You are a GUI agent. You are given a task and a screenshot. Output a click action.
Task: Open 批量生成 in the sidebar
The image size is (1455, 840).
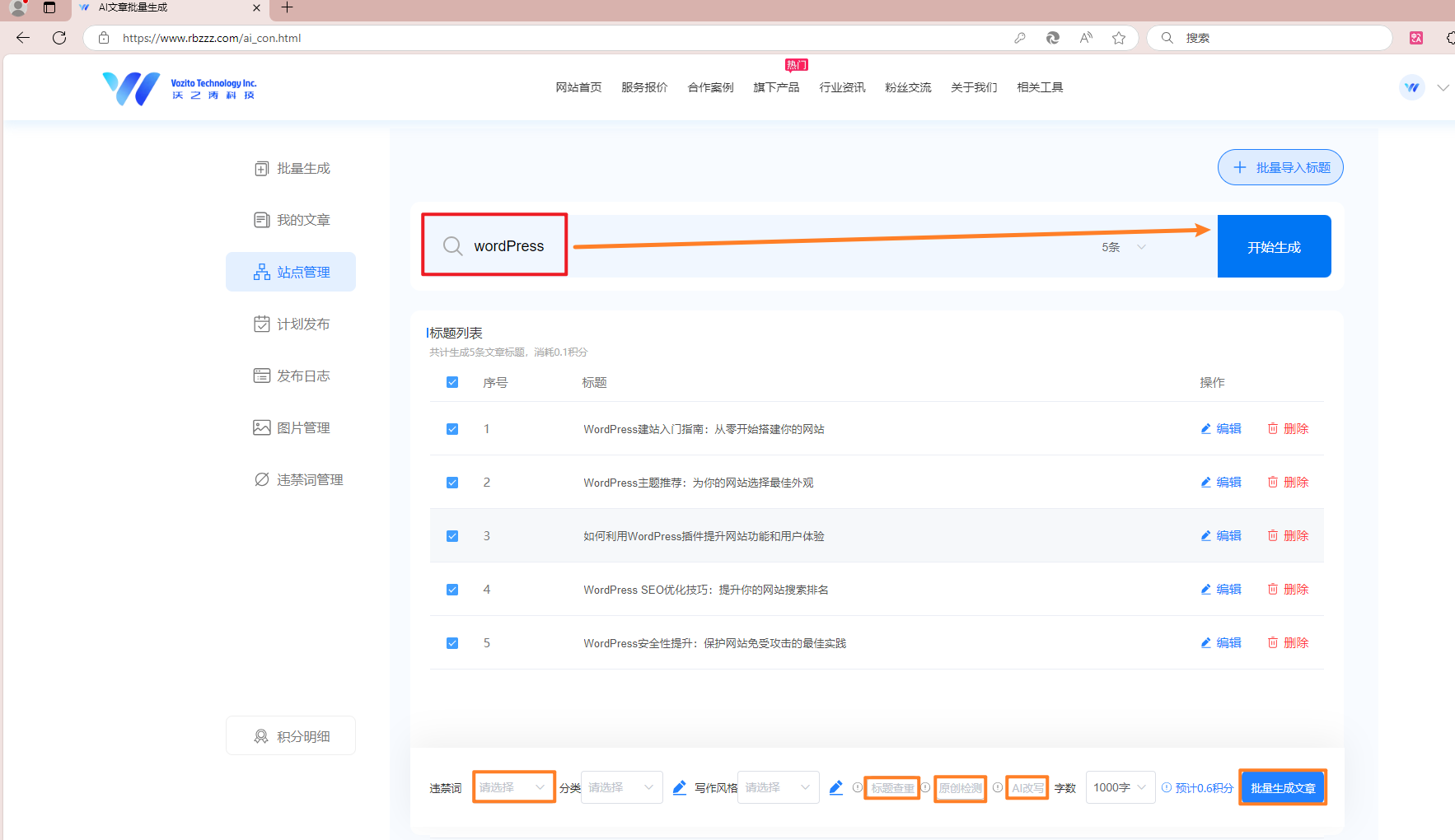[292, 168]
